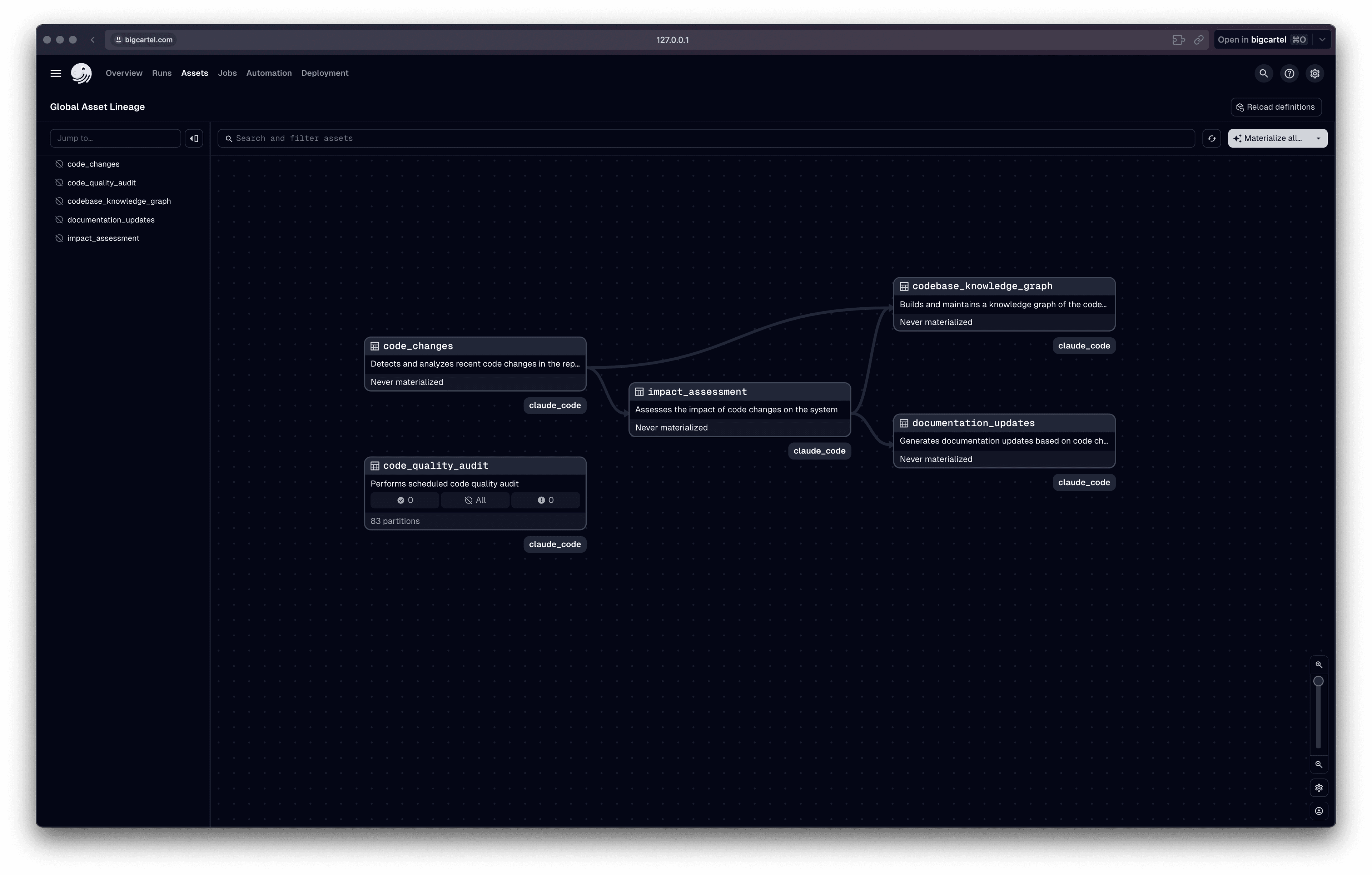
Task: Click status icon beside code_changes in sidebar
Action: click(59, 164)
